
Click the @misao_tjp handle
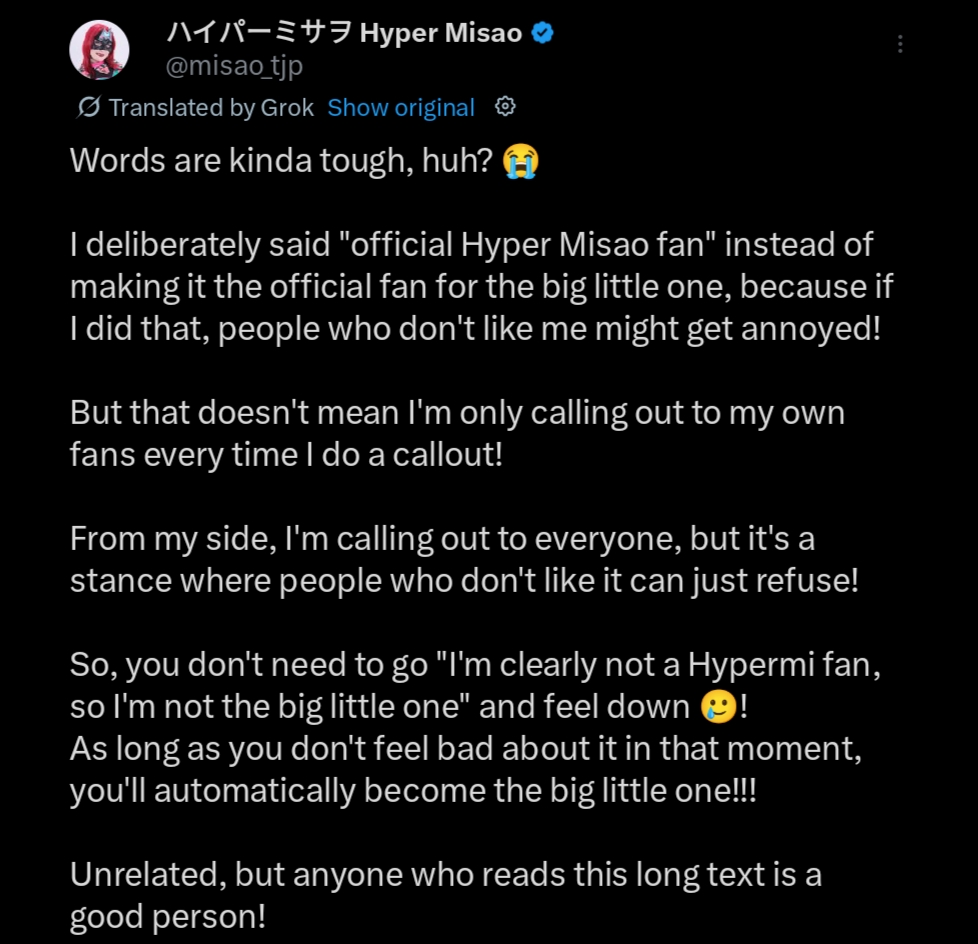click(233, 66)
